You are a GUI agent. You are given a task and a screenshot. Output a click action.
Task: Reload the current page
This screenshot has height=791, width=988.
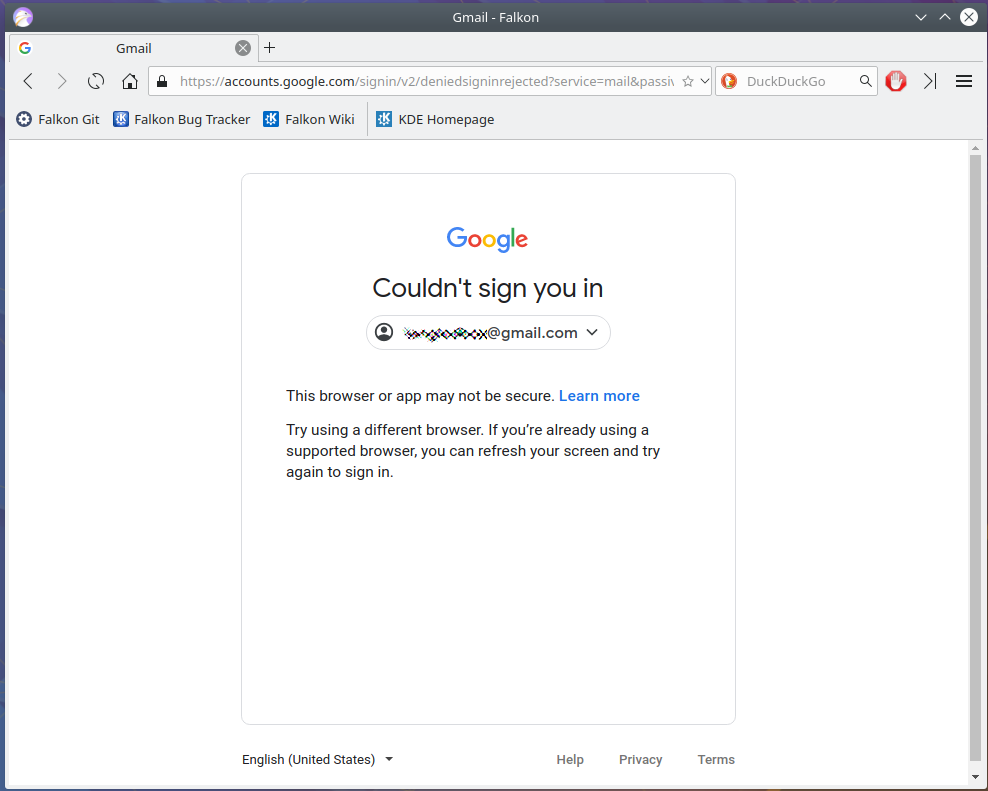[95, 81]
